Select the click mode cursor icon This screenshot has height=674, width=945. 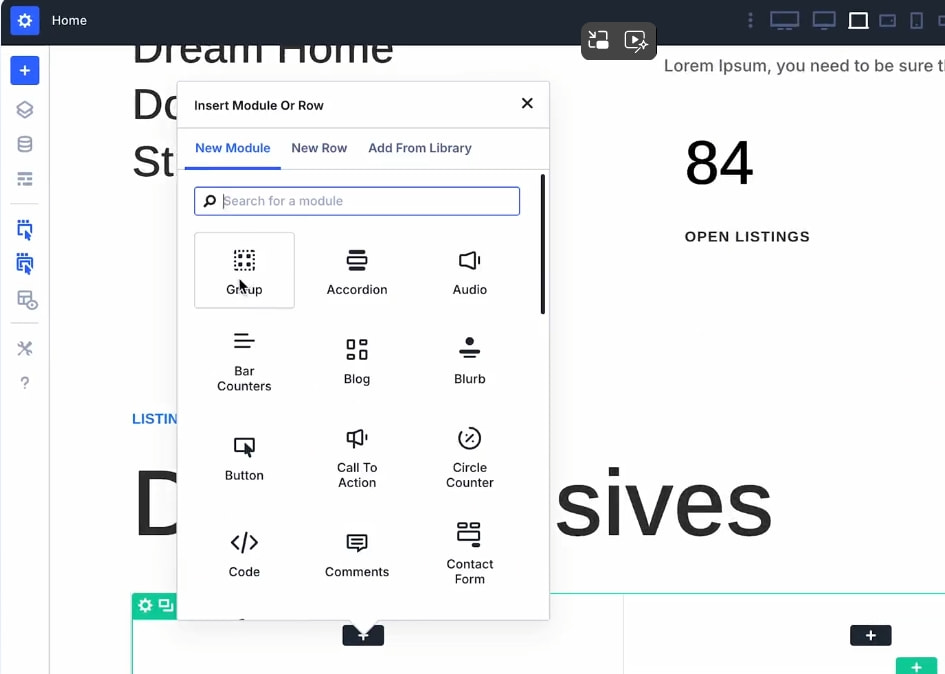coord(25,230)
